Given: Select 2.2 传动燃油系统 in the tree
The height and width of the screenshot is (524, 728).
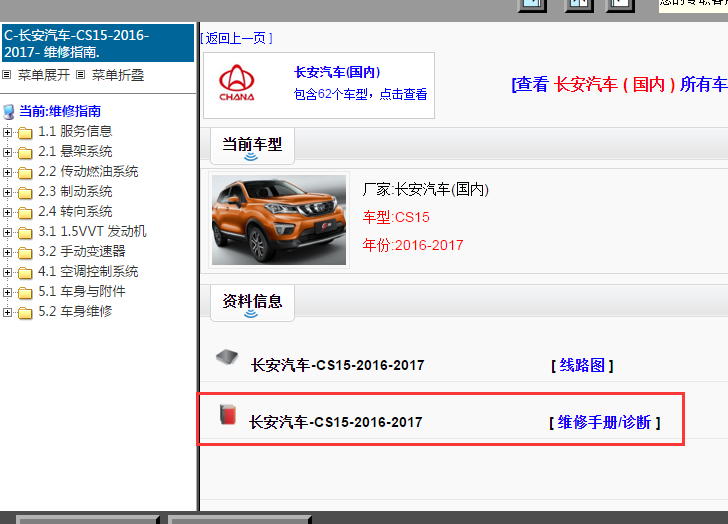Looking at the screenshot, I should [x=88, y=171].
